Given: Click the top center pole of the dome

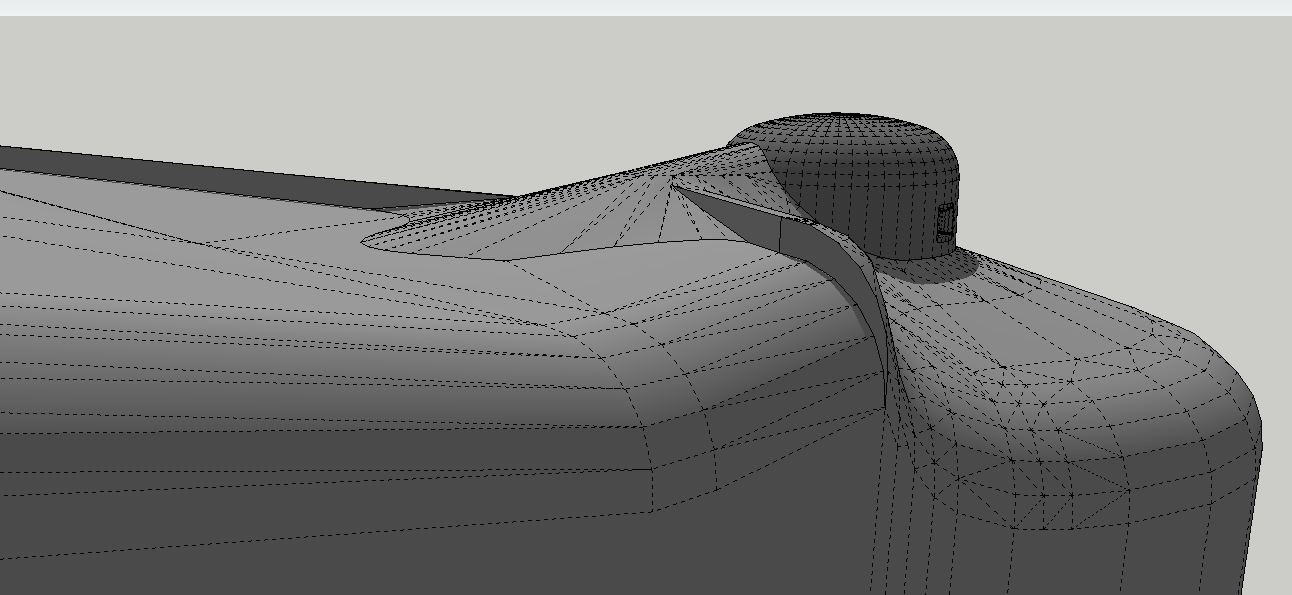Looking at the screenshot, I should click(x=843, y=117).
